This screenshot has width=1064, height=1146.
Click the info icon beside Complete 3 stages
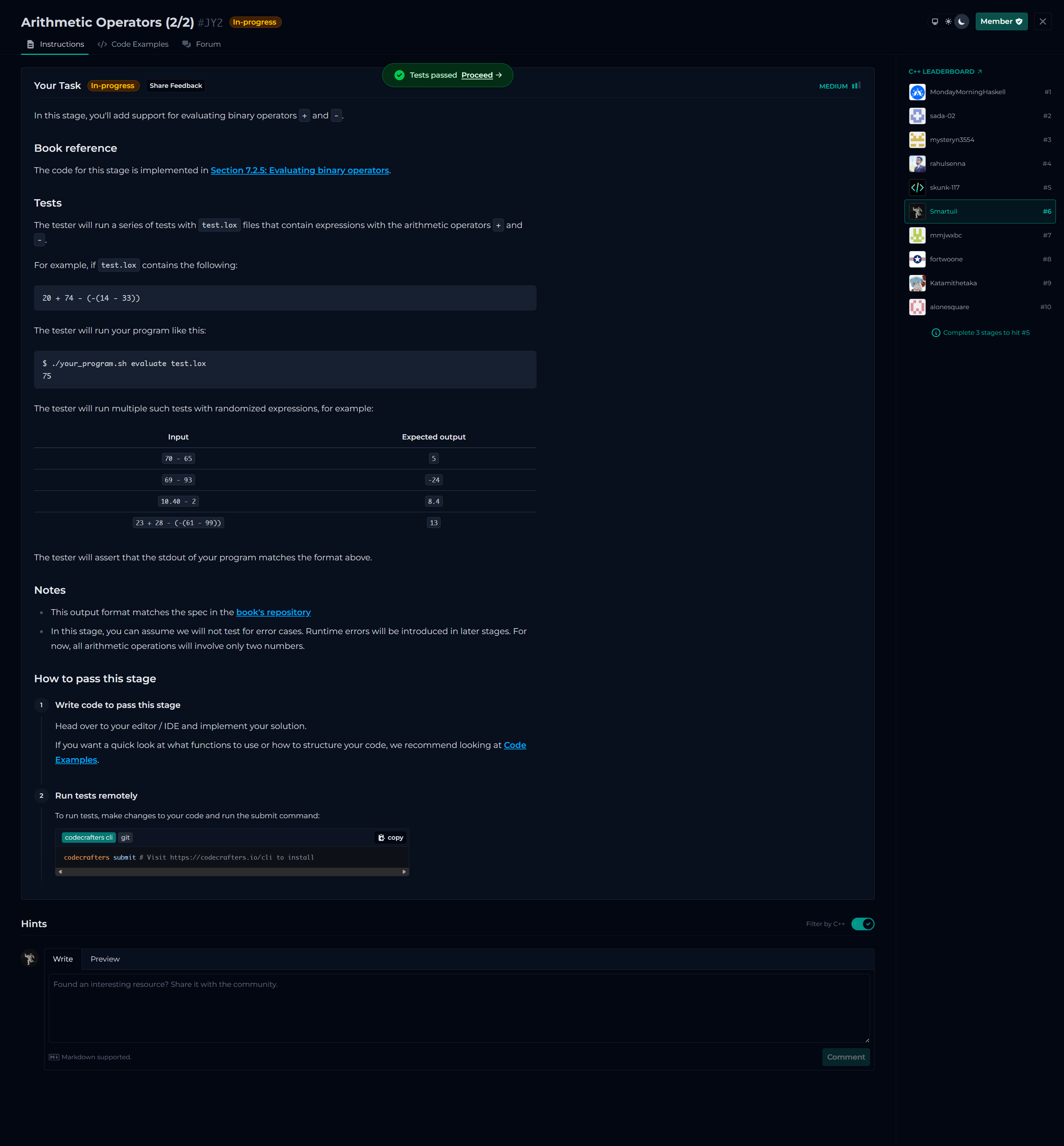[x=936, y=333]
